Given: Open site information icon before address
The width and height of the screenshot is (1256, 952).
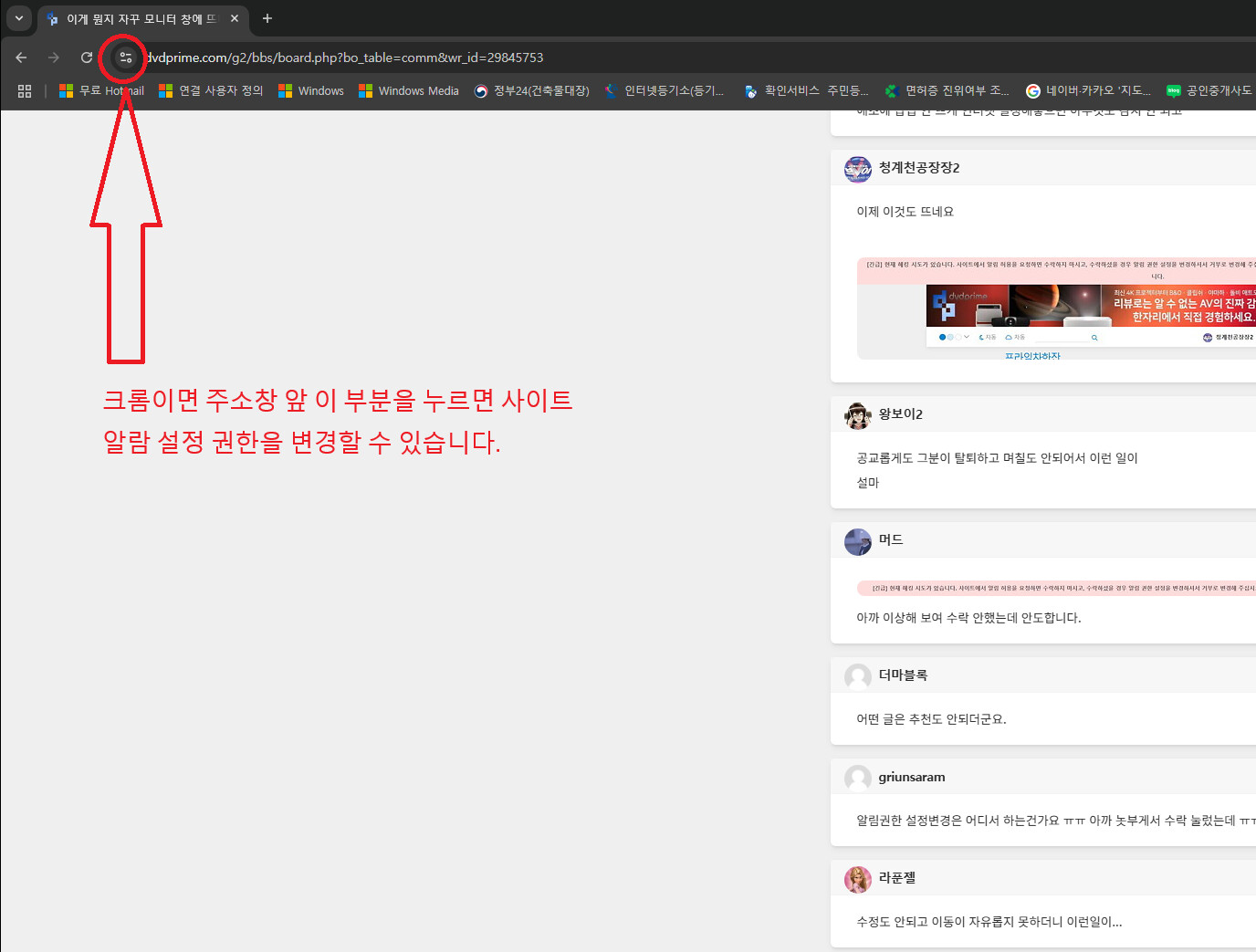Looking at the screenshot, I should (x=125, y=58).
